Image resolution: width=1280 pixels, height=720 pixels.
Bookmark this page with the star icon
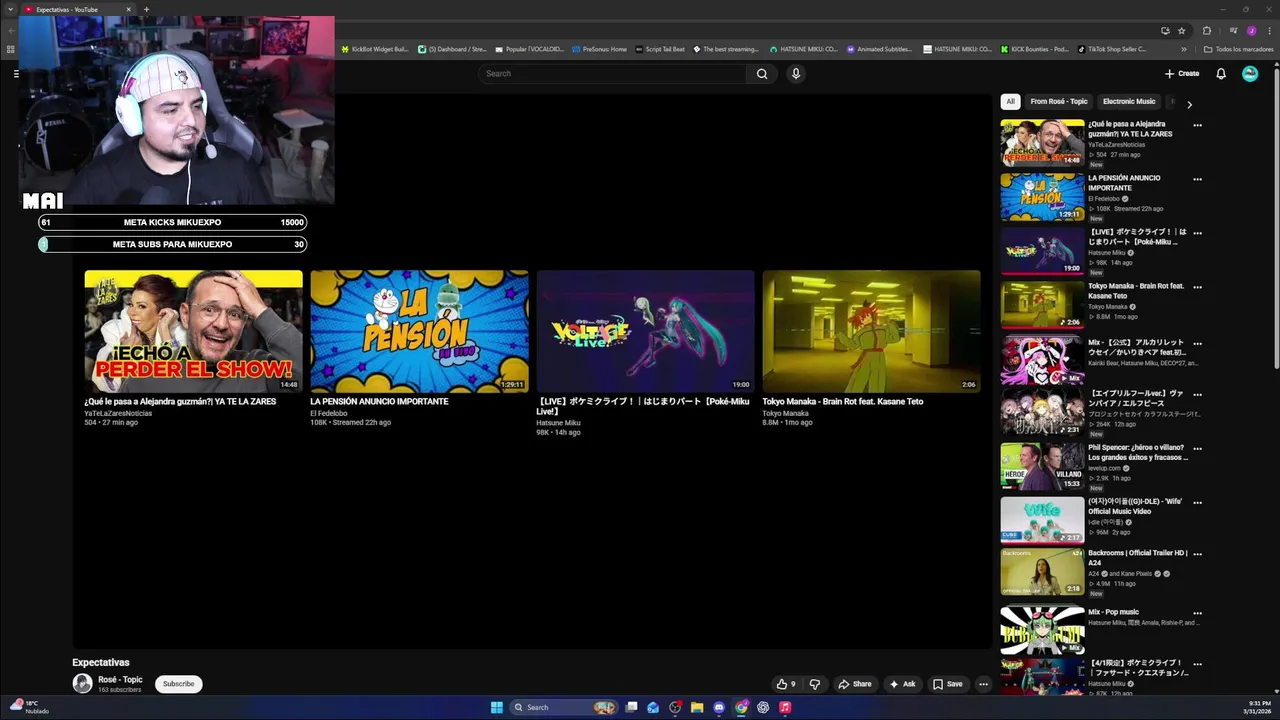(1181, 30)
